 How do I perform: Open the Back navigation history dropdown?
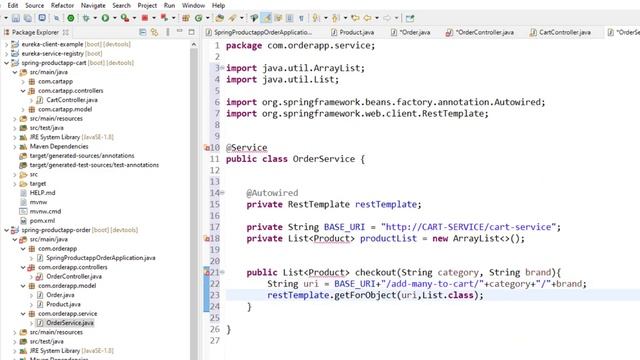click(x=376, y=18)
